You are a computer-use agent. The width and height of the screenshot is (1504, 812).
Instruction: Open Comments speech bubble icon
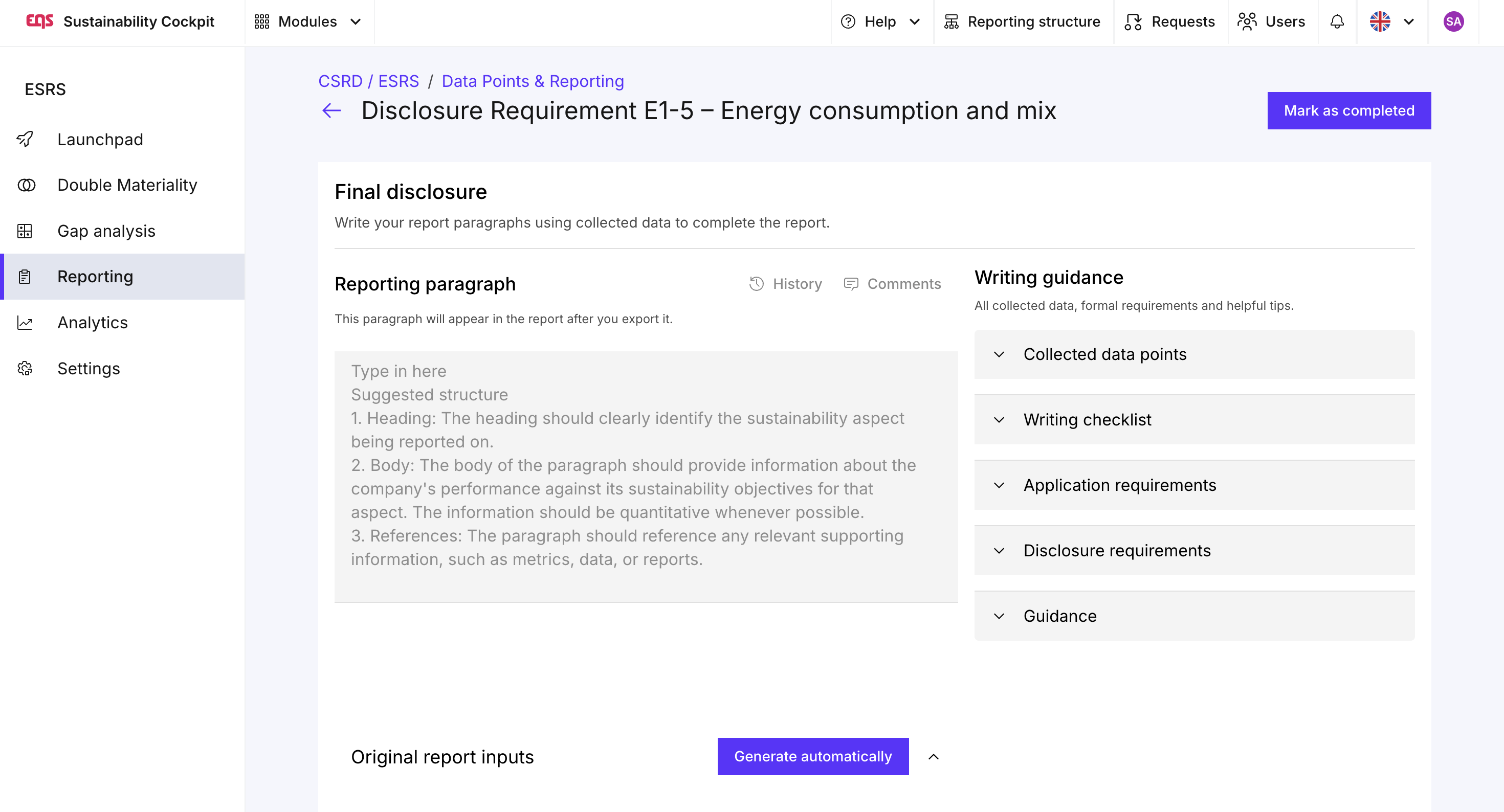pyautogui.click(x=851, y=284)
